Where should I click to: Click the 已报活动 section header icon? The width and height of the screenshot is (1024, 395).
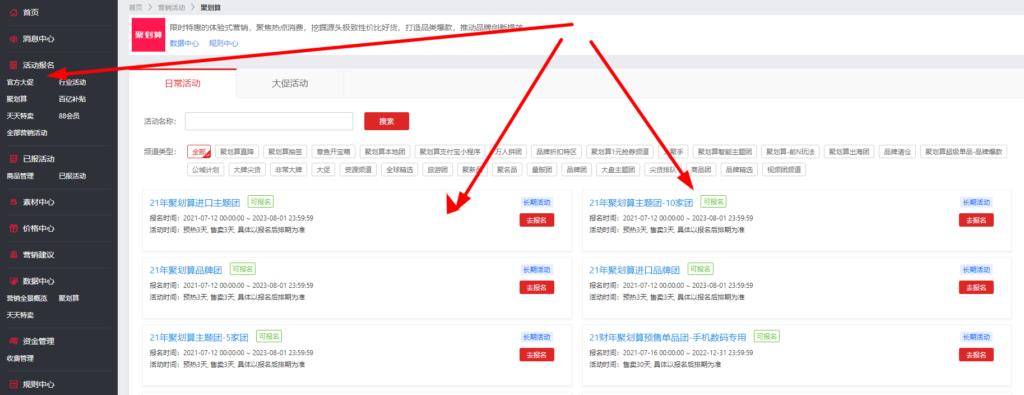(14, 159)
